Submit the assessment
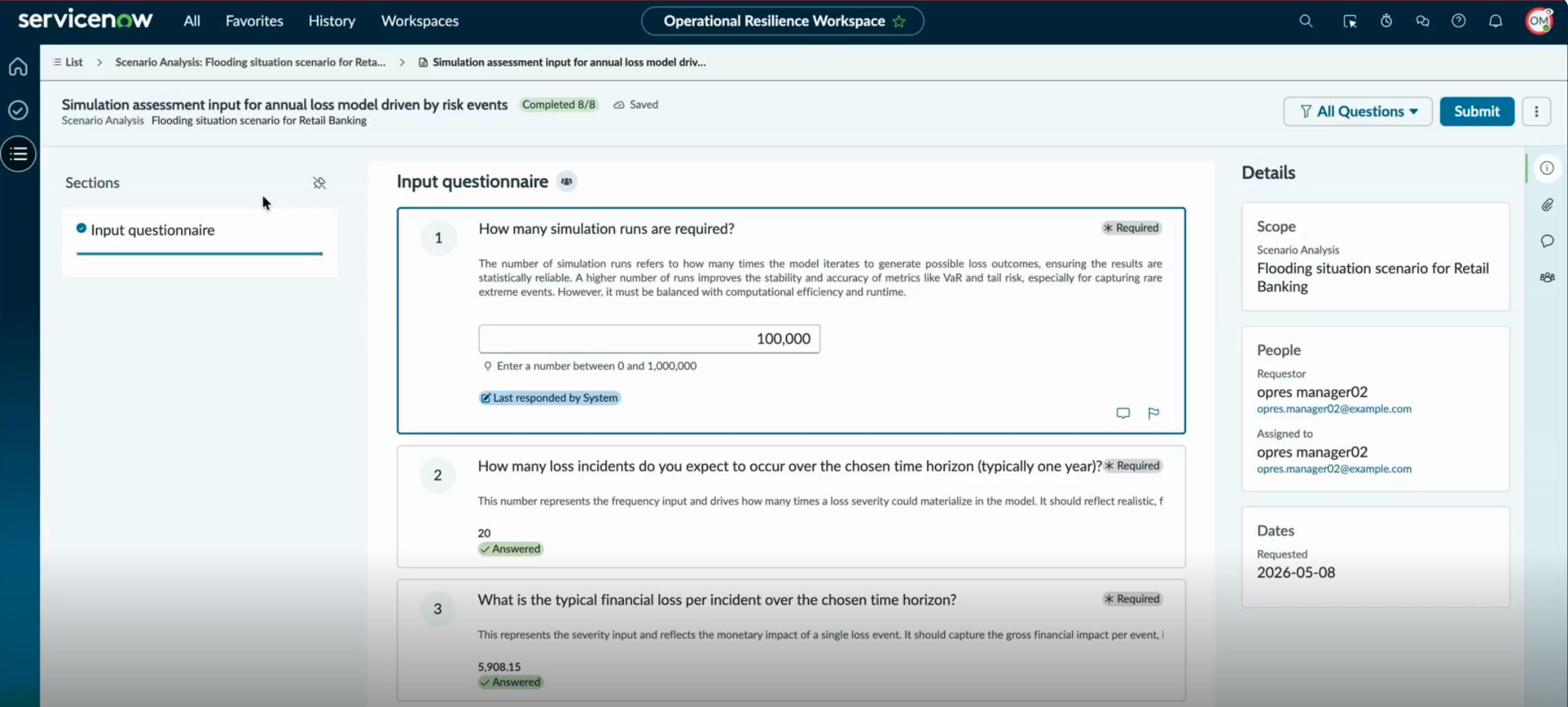1568x707 pixels. click(x=1477, y=111)
